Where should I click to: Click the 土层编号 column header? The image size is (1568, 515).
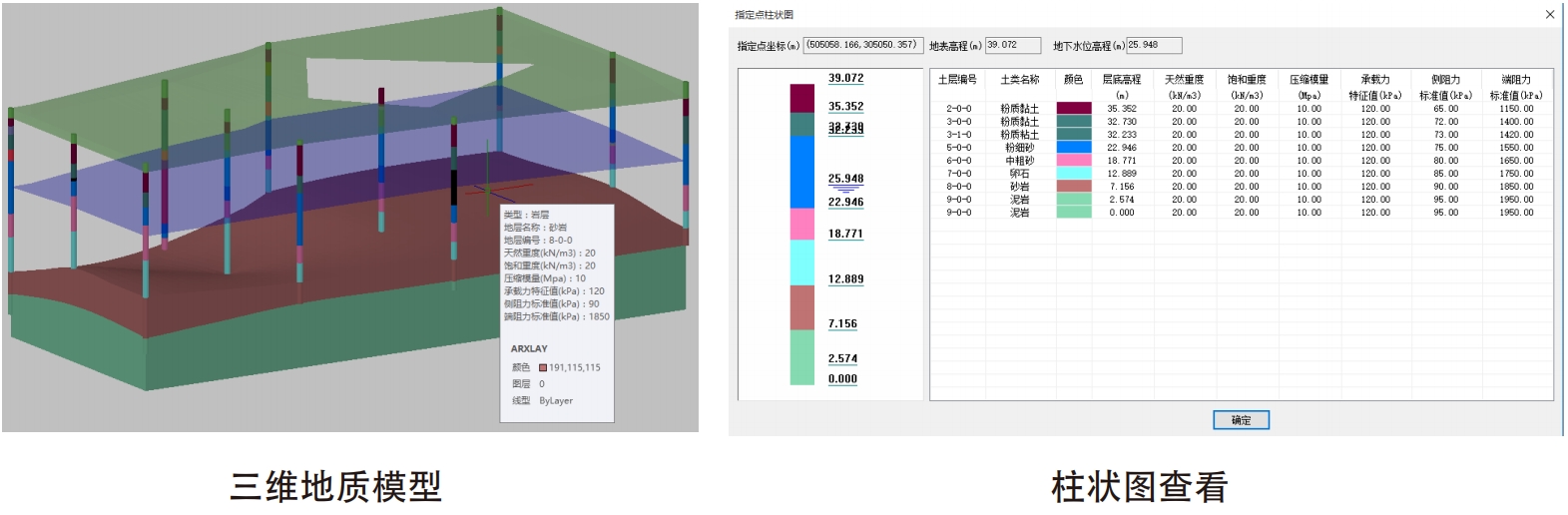957,80
